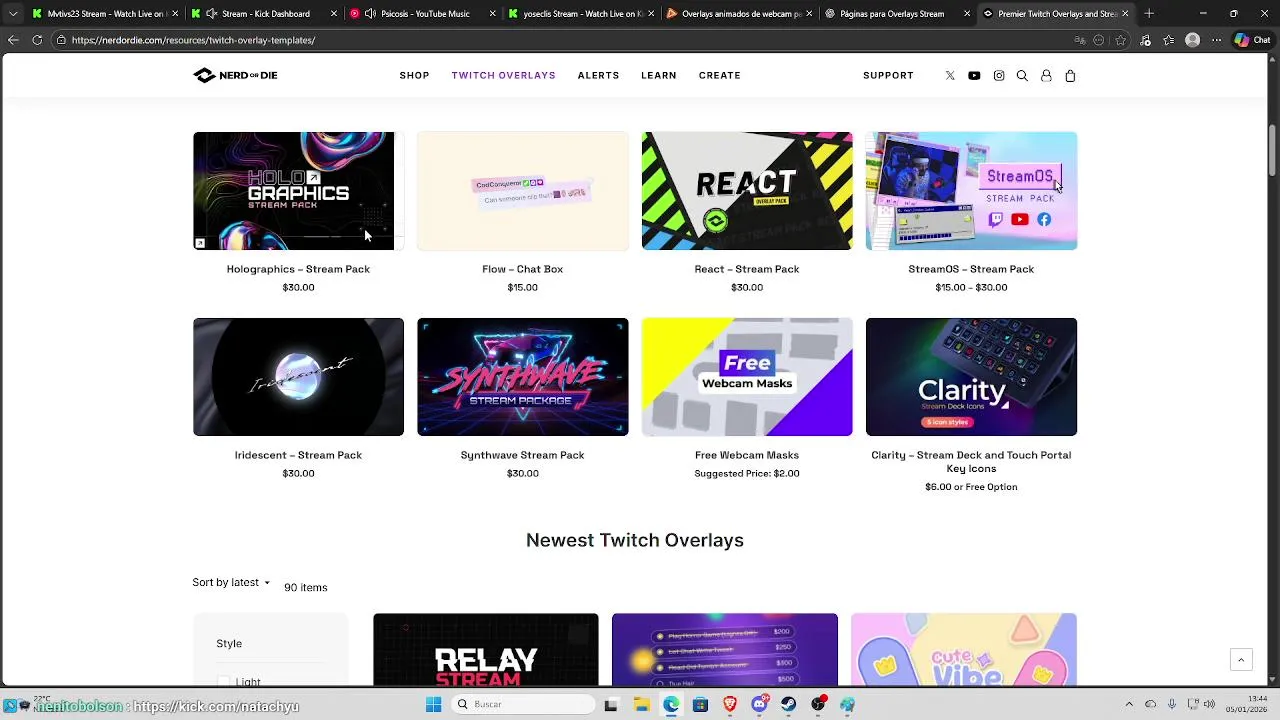This screenshot has height=720, width=1280.
Task: Open OBS Studio from taskbar
Action: point(818,704)
